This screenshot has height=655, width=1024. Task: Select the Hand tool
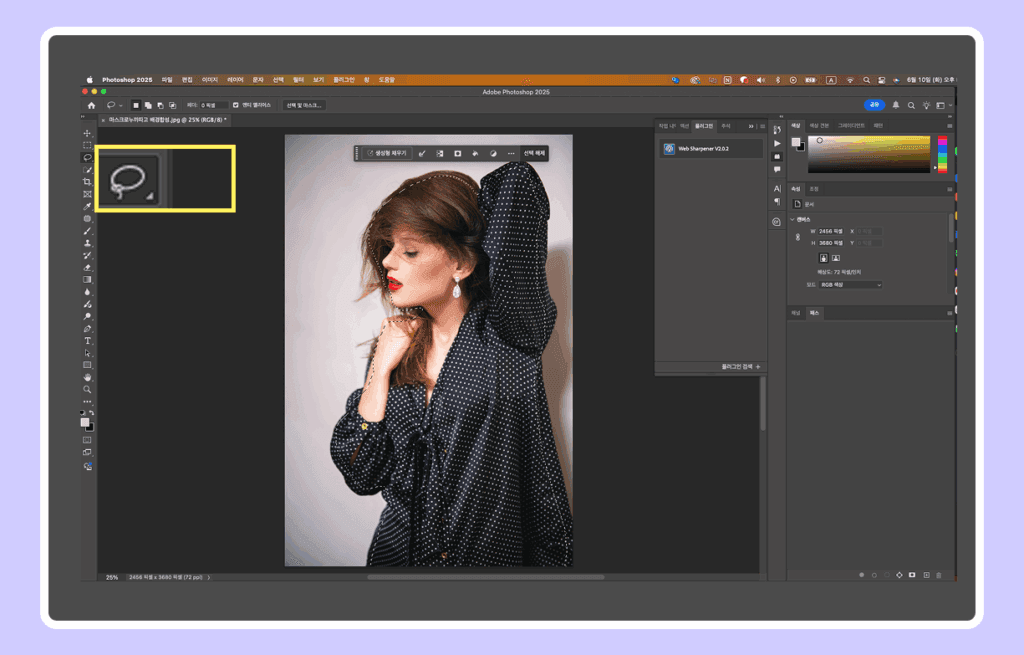(x=87, y=377)
